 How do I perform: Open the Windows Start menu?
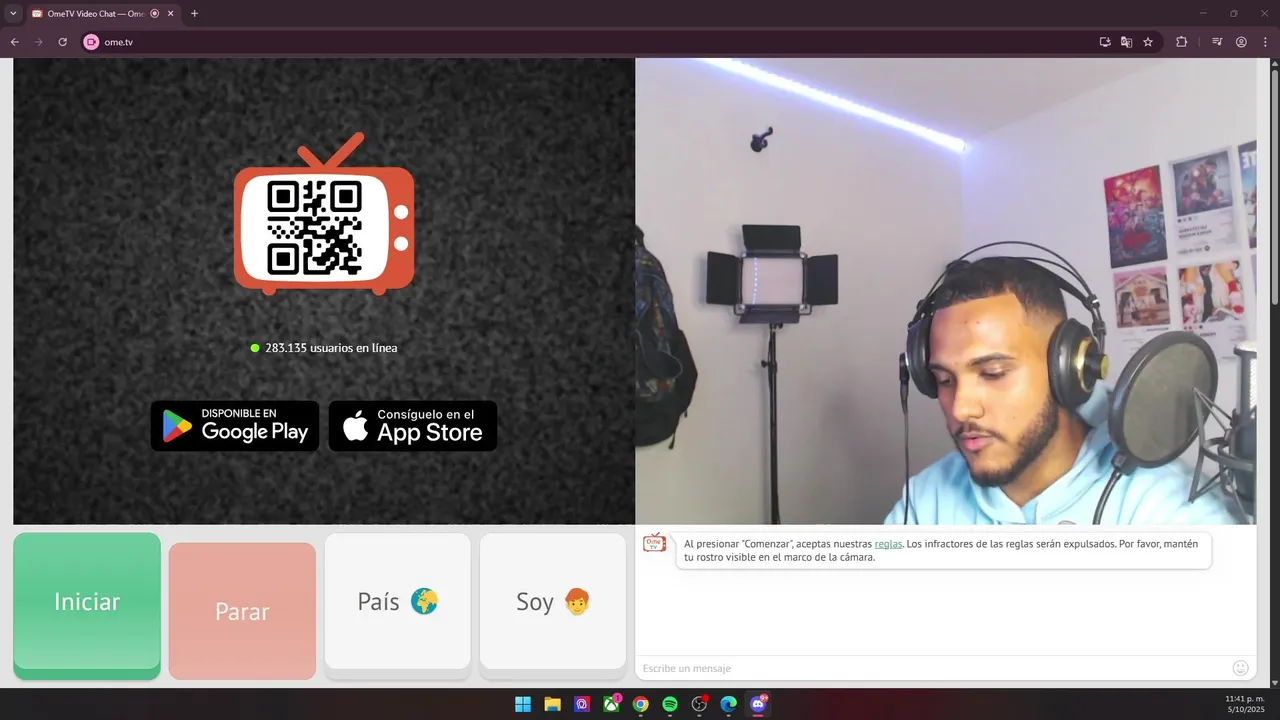pyautogui.click(x=523, y=704)
